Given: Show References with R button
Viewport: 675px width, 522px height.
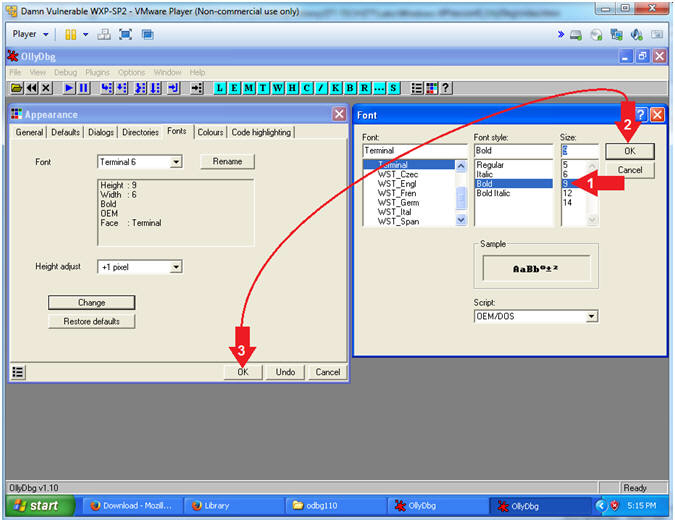Looking at the screenshot, I should pyautogui.click(x=365, y=88).
